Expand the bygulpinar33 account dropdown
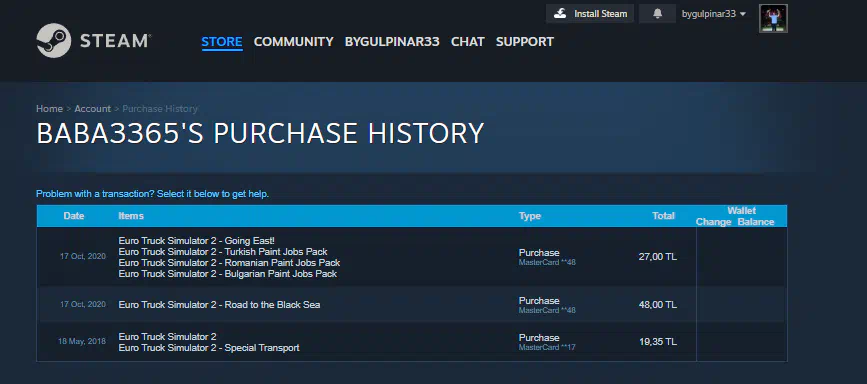The width and height of the screenshot is (867, 384). (714, 14)
